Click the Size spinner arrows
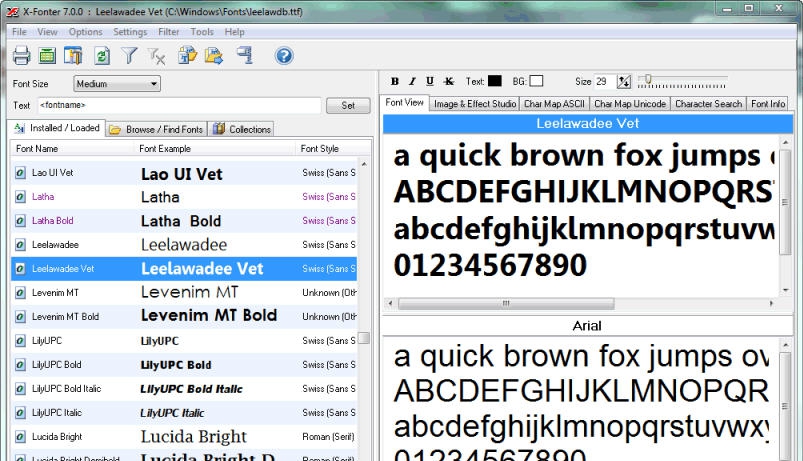The image size is (803, 461). [625, 81]
